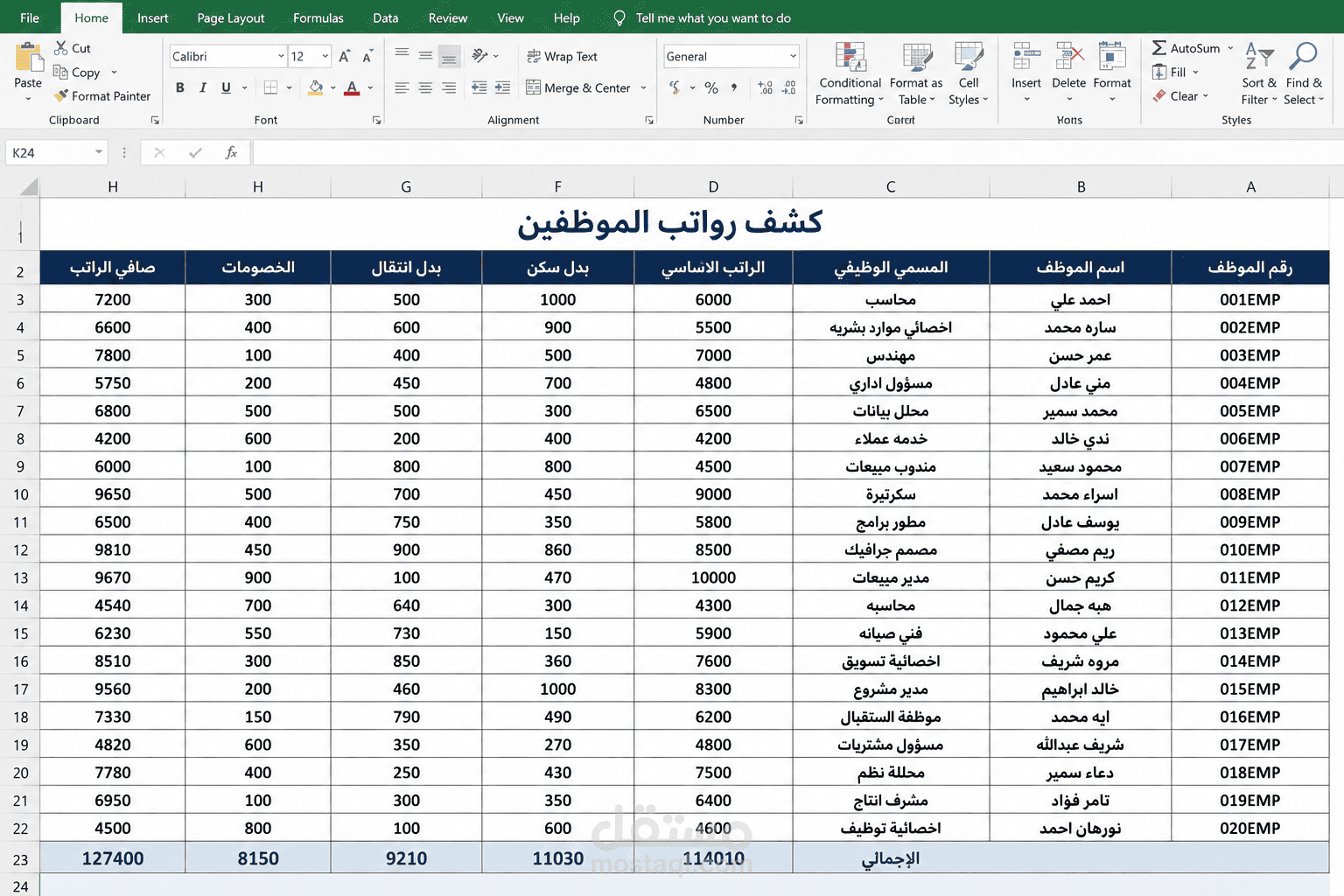Image resolution: width=1344 pixels, height=896 pixels.
Task: Open the File menu tab
Action: [x=30, y=17]
